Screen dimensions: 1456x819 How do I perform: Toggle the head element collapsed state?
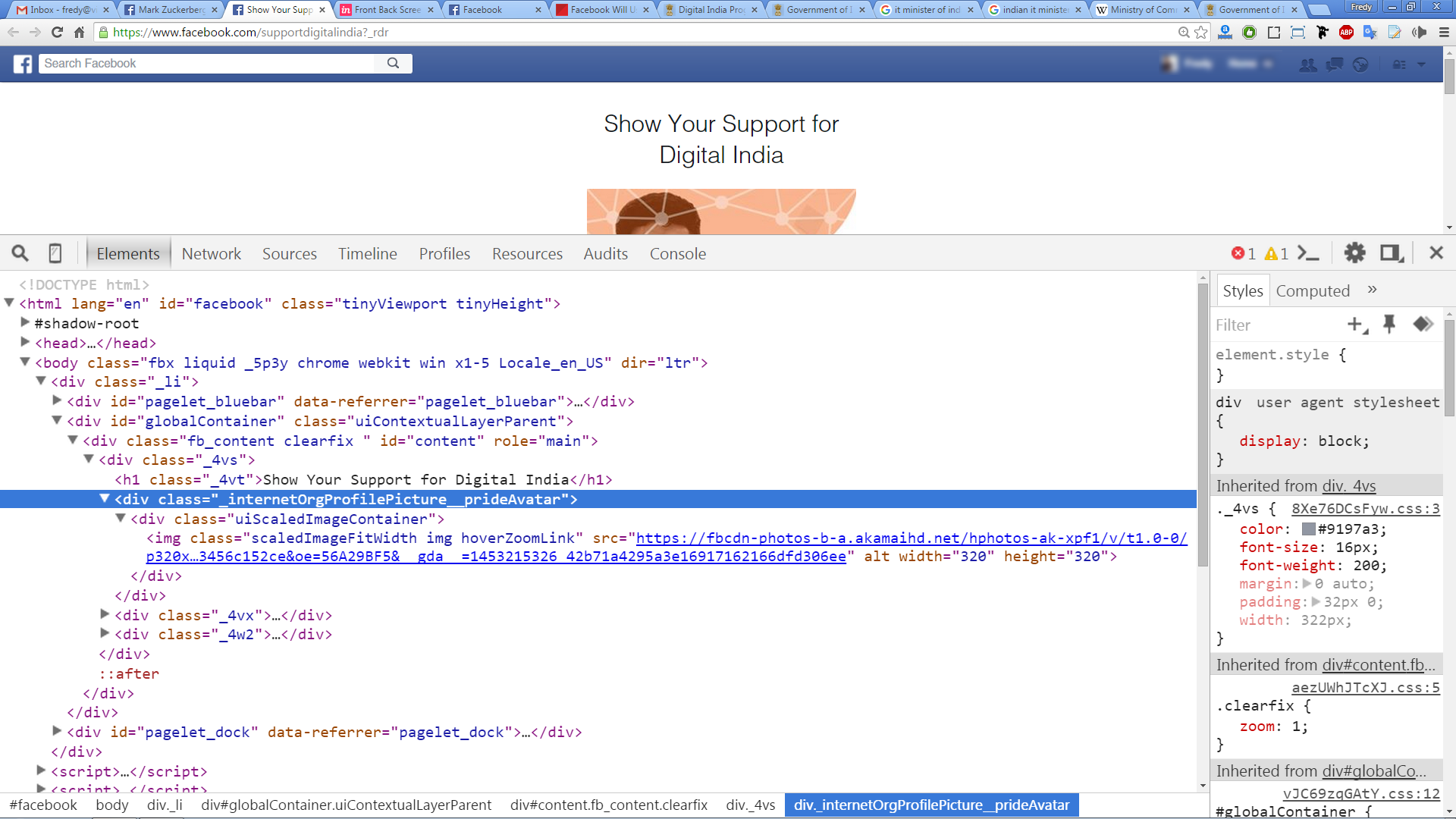click(x=25, y=343)
